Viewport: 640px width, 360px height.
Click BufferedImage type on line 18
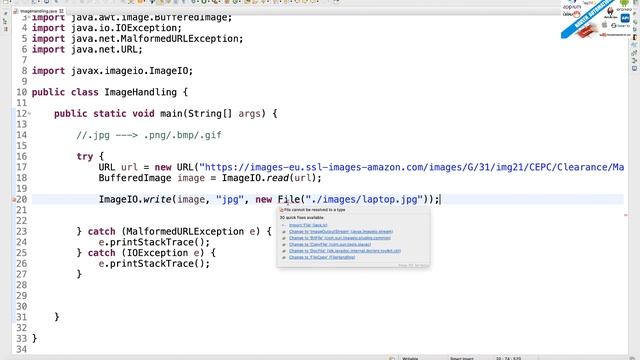point(135,178)
